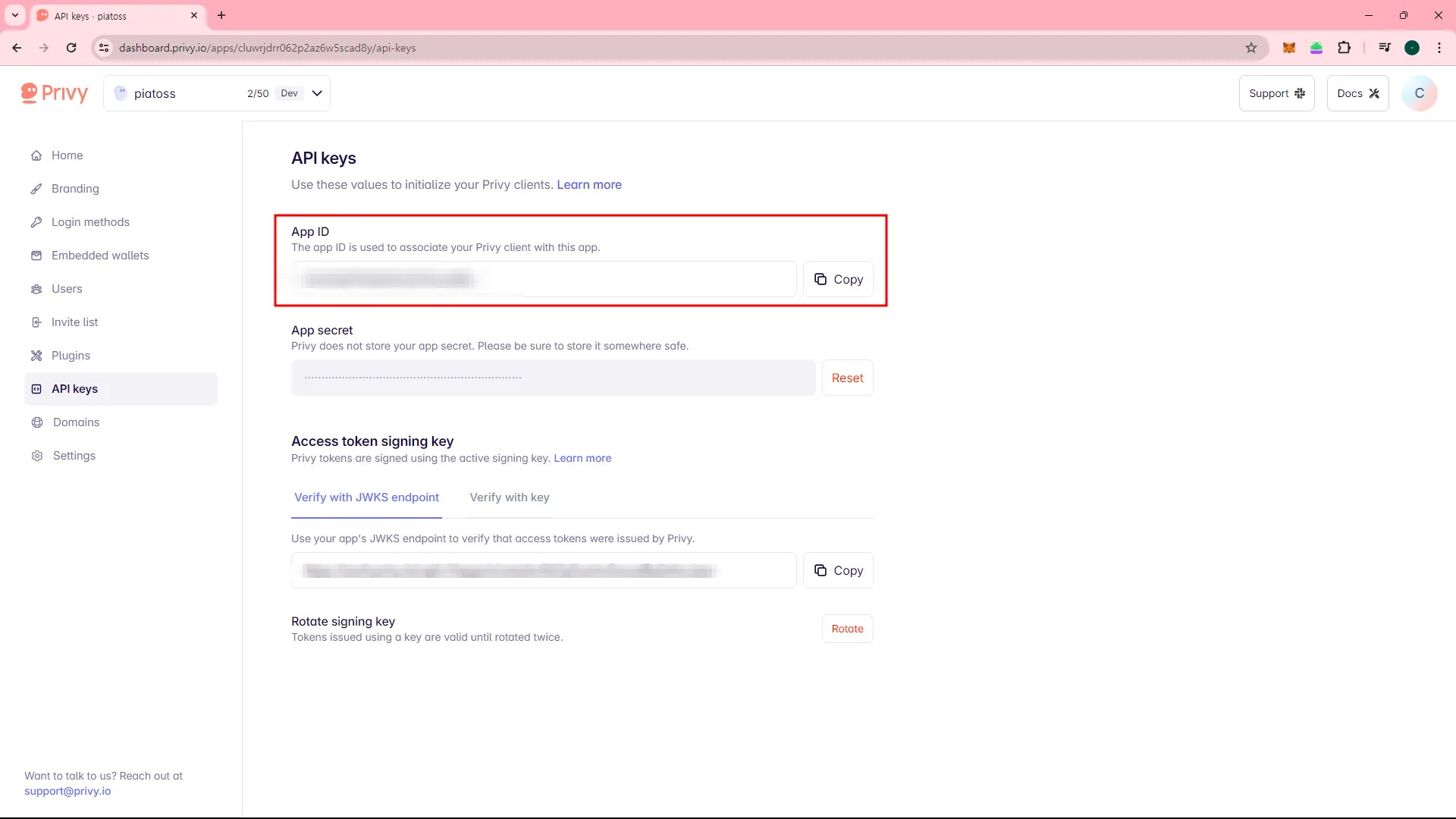Open the MetaMask fox extension
The width and height of the screenshot is (1456, 819).
pyautogui.click(x=1288, y=48)
